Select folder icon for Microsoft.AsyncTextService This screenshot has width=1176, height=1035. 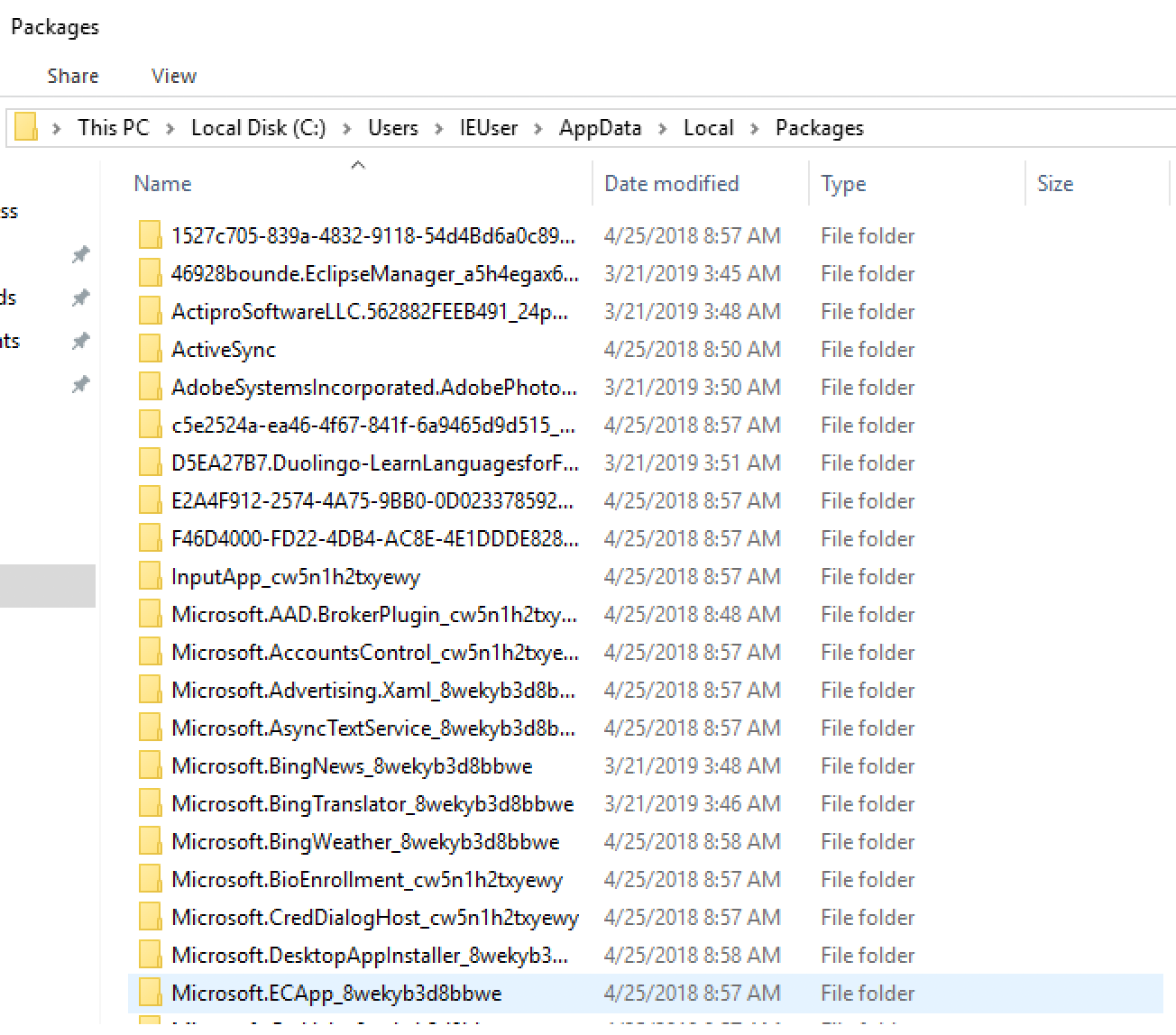click(150, 728)
